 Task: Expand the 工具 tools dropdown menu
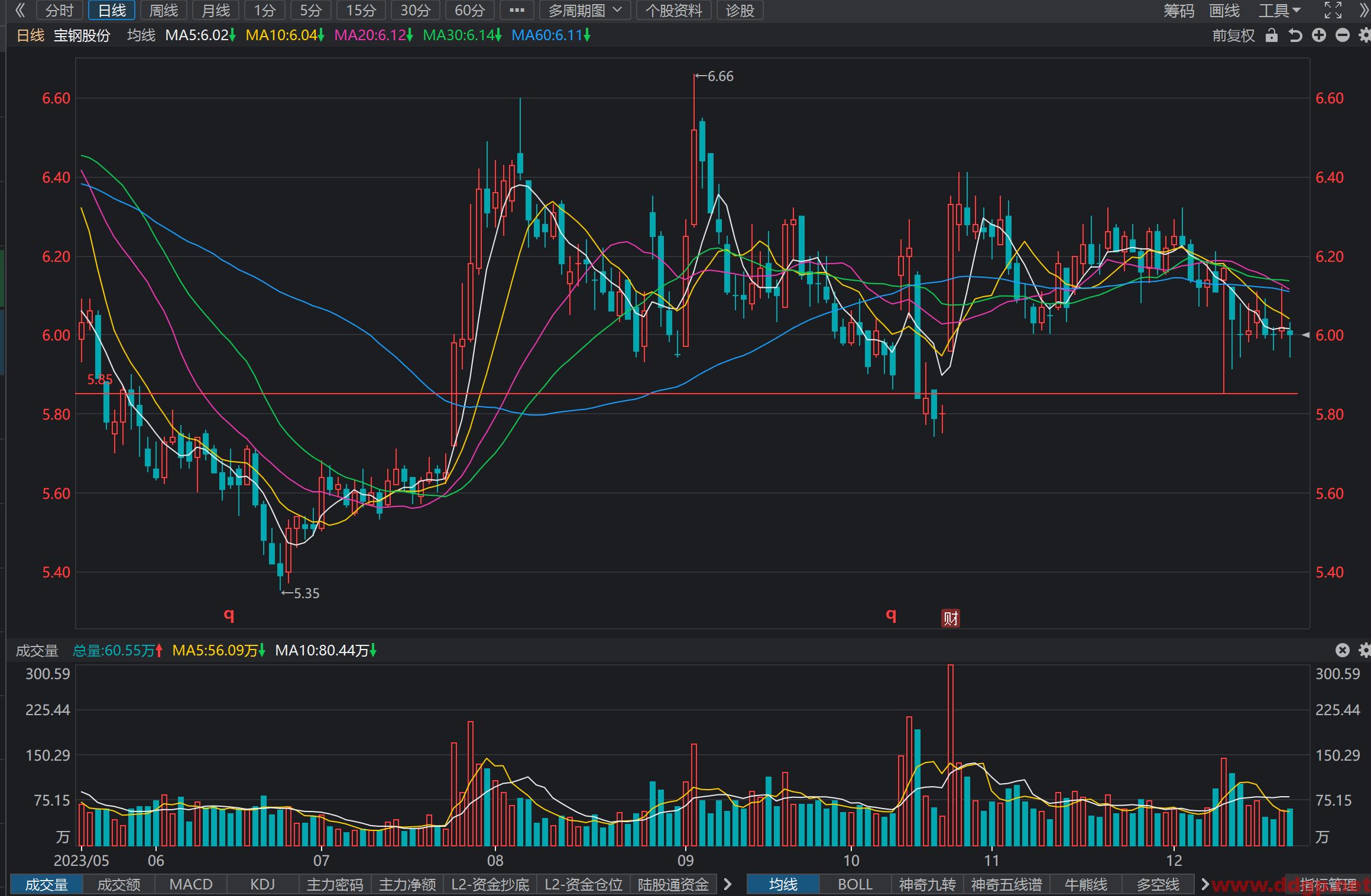(1279, 10)
